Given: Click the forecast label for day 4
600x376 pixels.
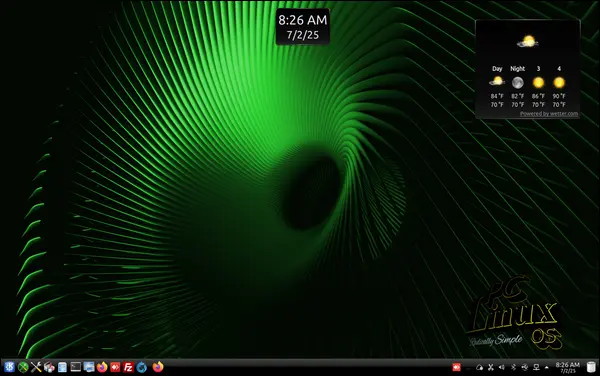Looking at the screenshot, I should [x=559, y=68].
